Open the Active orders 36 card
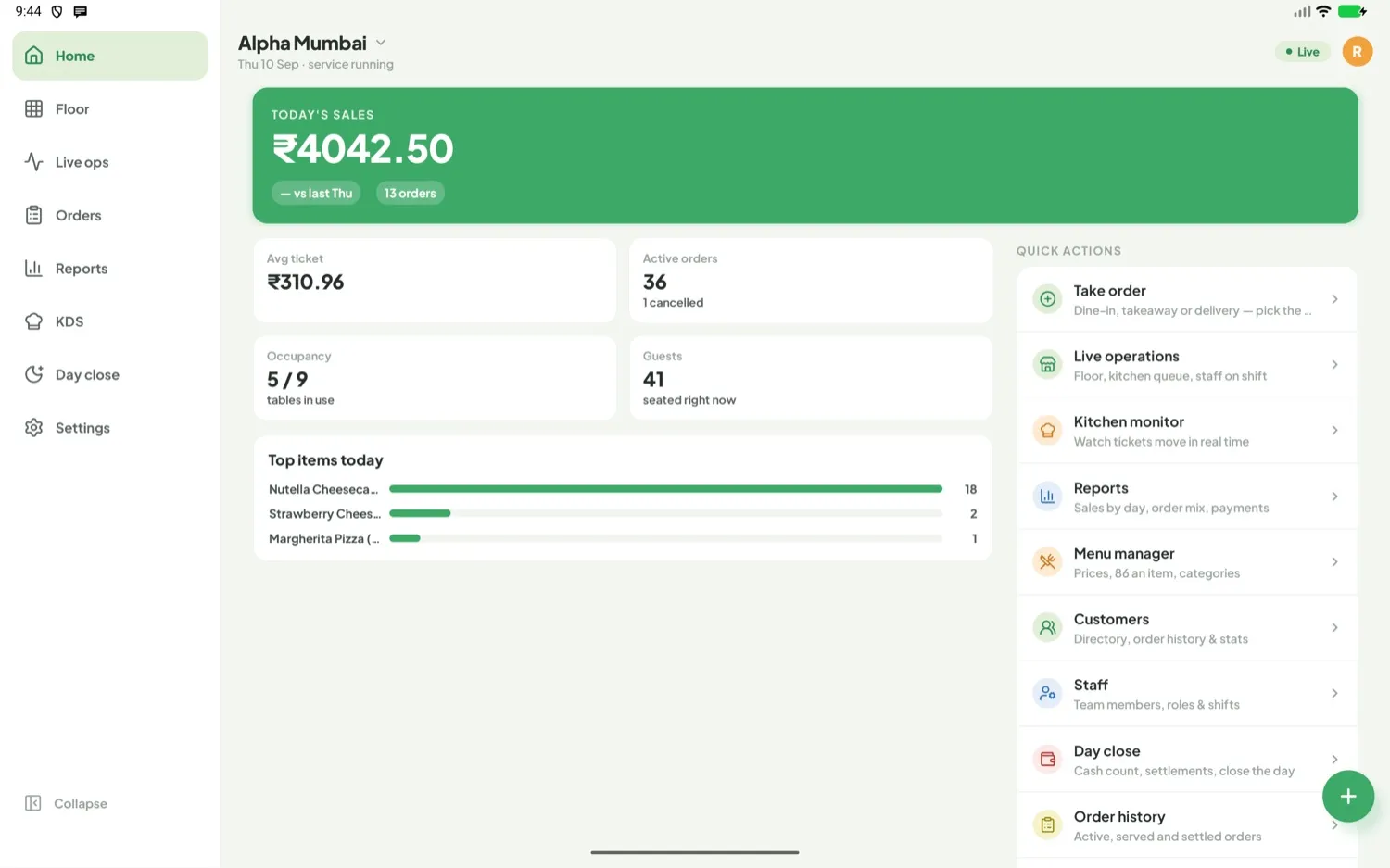This screenshot has height=868, width=1390. 811,281
